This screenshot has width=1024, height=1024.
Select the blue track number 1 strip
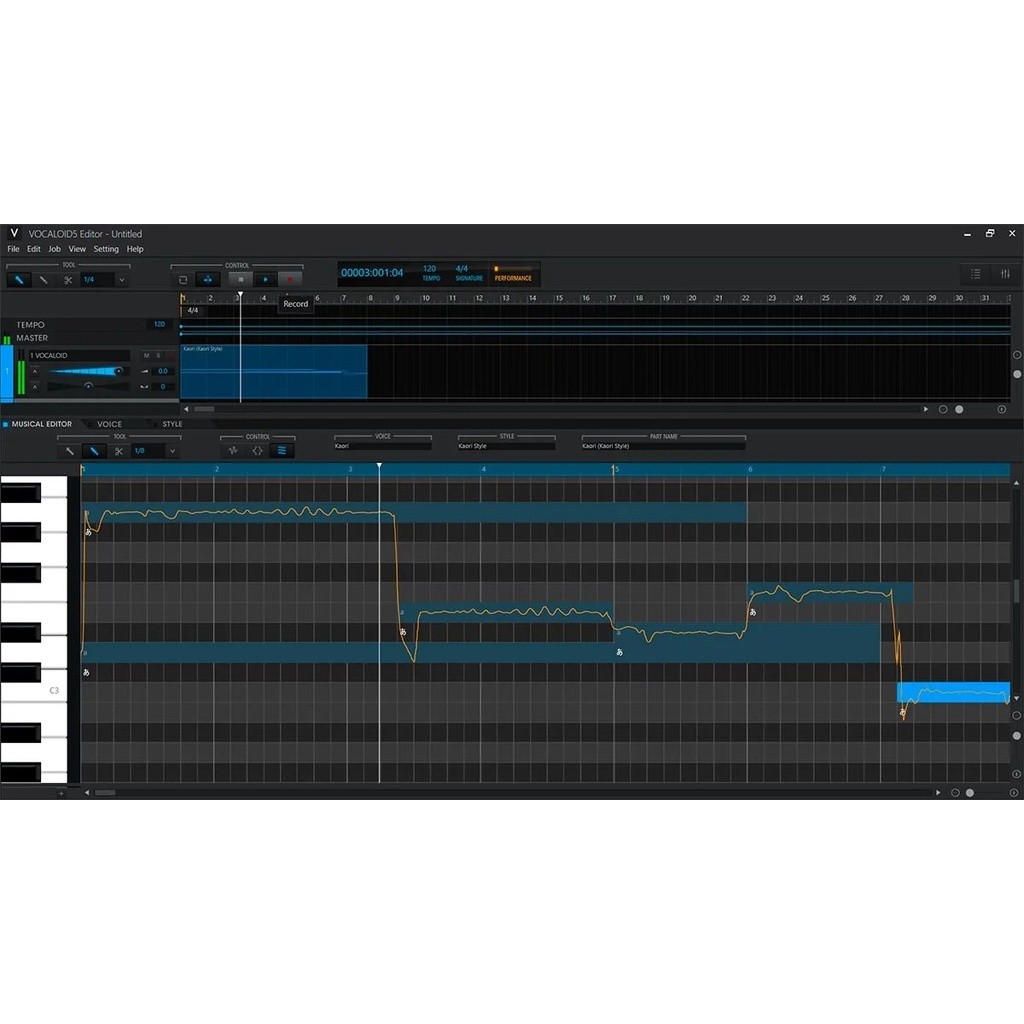click(7, 372)
